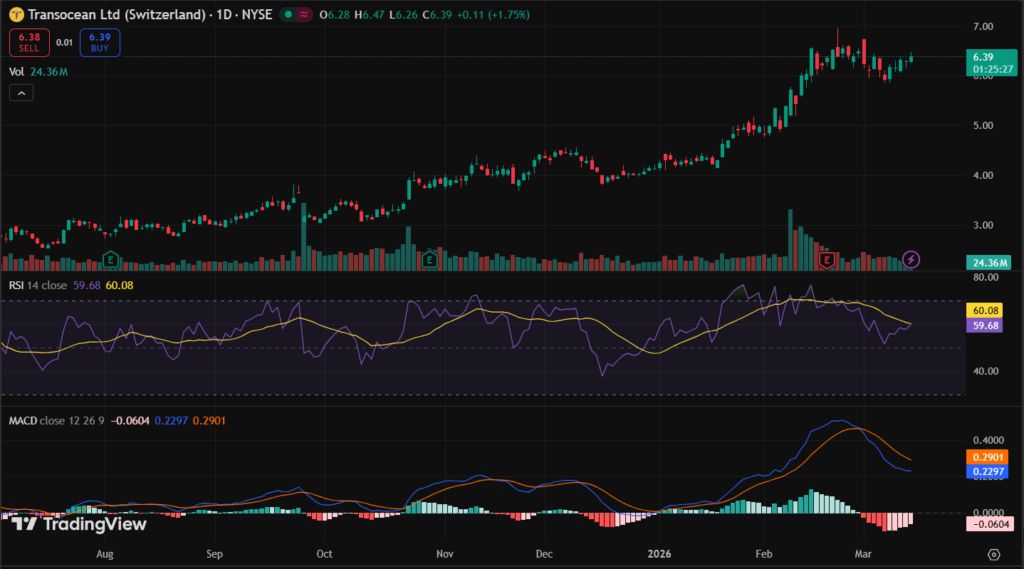
Task: Select the RSI 14 close indicator label
Action: (39, 284)
